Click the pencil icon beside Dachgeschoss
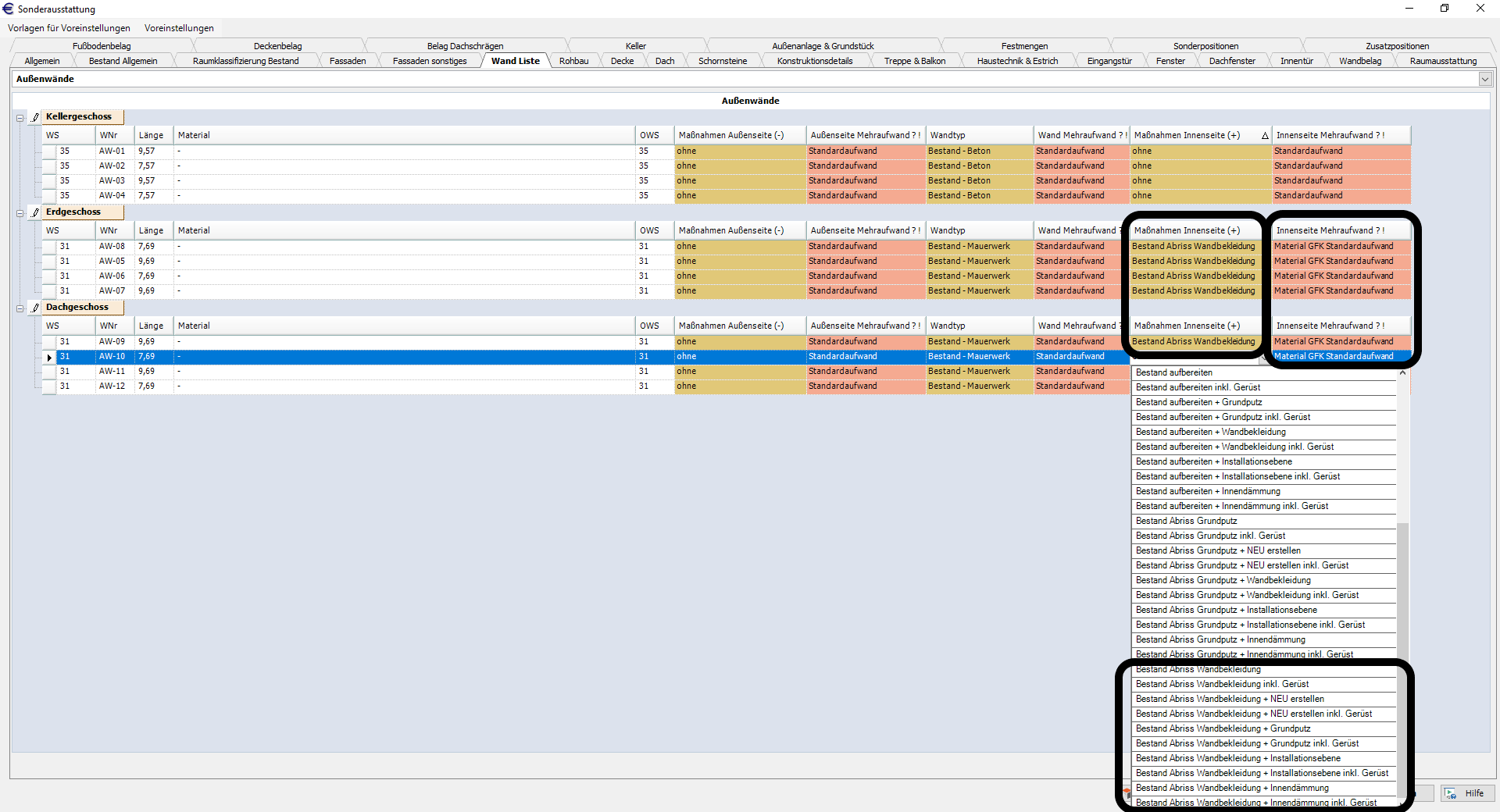The image size is (1500, 812). tap(35, 308)
